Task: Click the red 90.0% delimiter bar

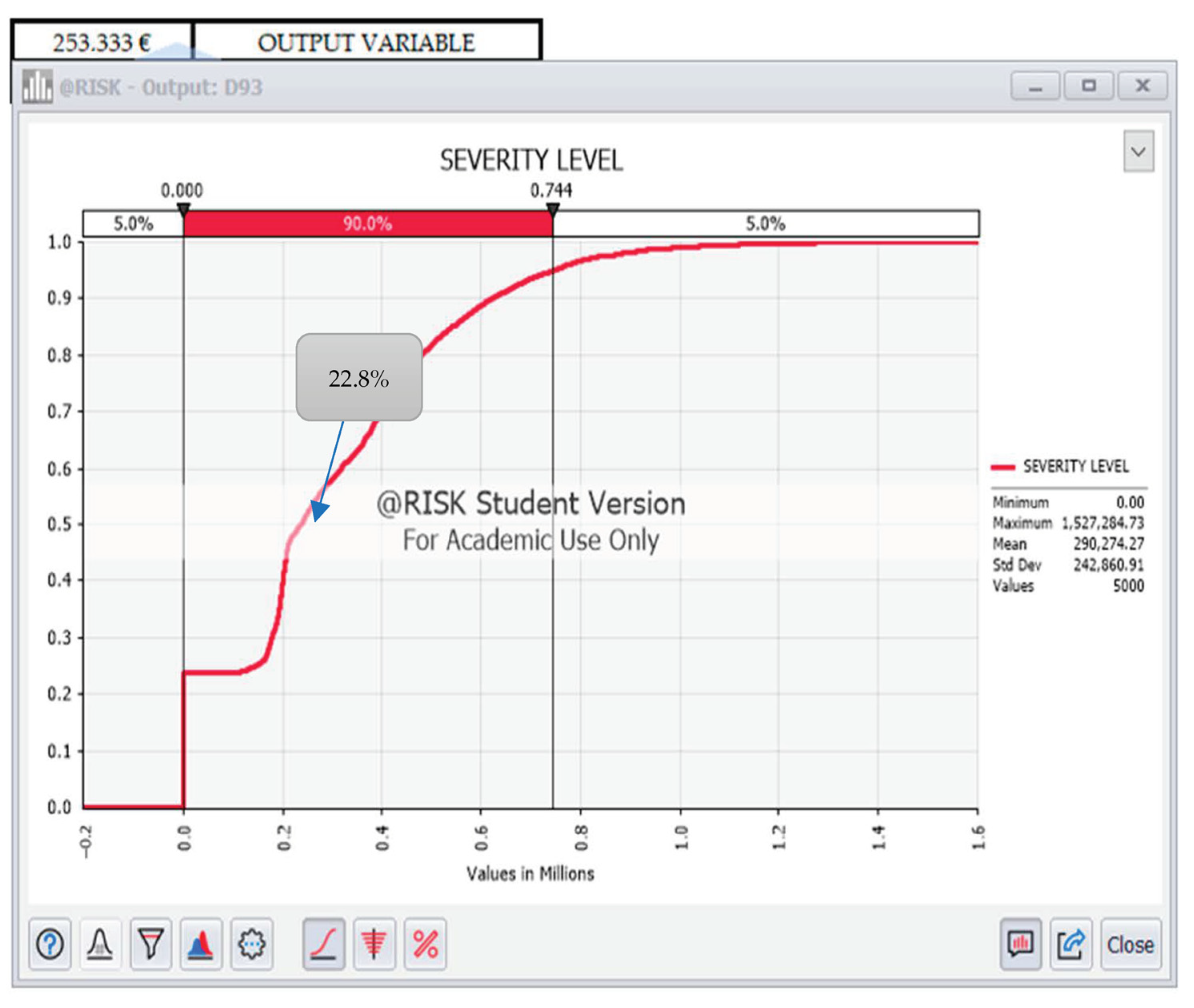Action: click(x=367, y=223)
